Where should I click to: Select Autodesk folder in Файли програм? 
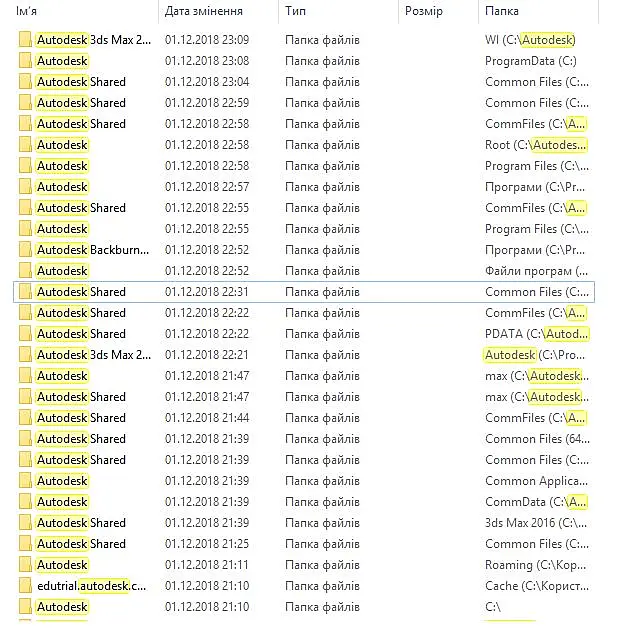pos(304,271)
